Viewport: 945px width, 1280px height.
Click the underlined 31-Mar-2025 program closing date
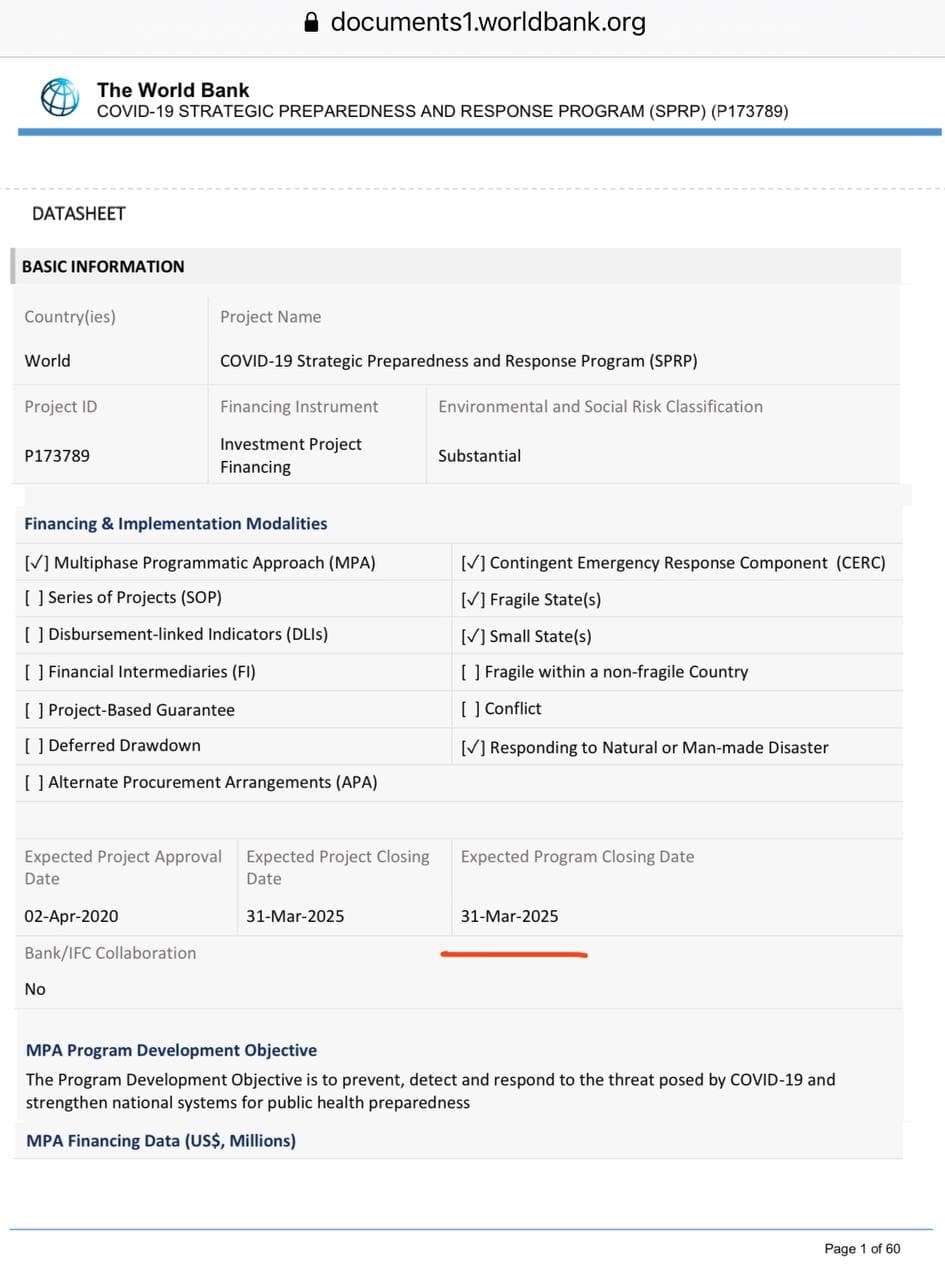[509, 916]
